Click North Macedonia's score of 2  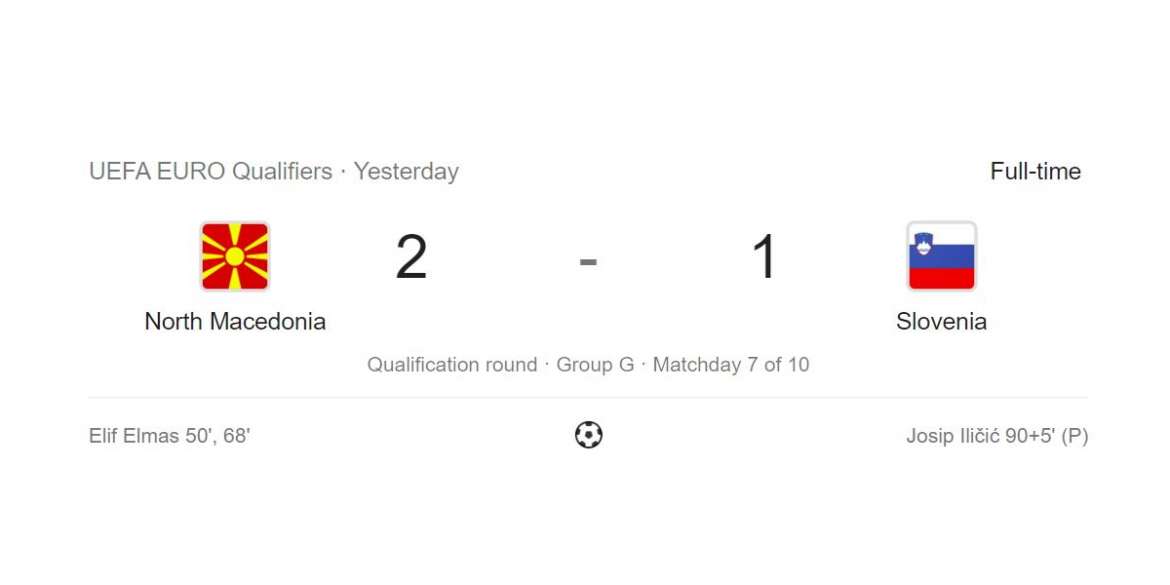tap(411, 257)
